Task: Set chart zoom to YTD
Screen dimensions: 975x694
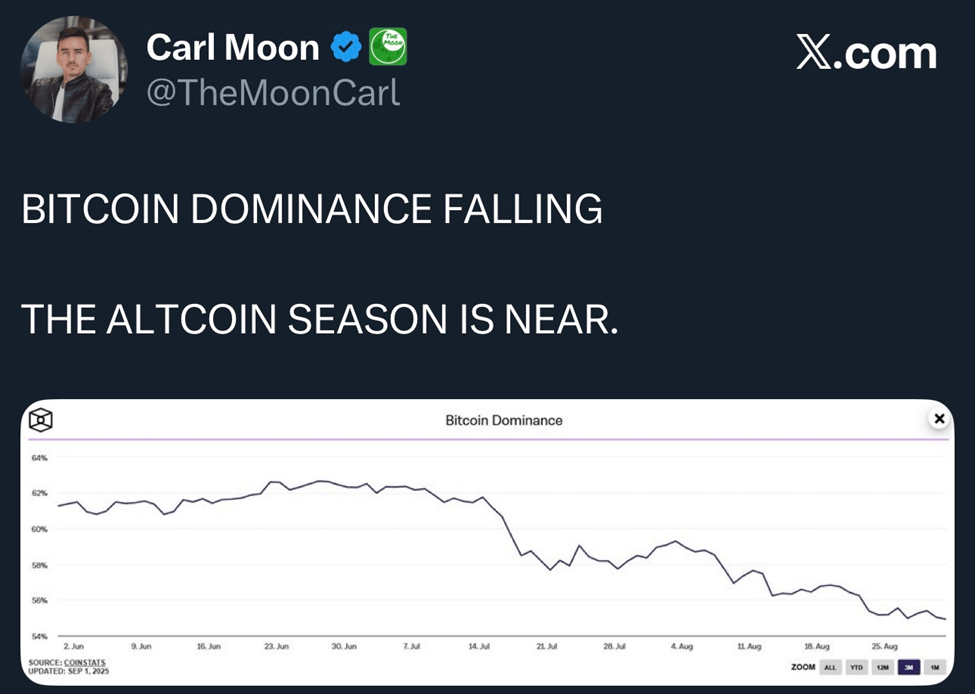Action: [x=857, y=667]
